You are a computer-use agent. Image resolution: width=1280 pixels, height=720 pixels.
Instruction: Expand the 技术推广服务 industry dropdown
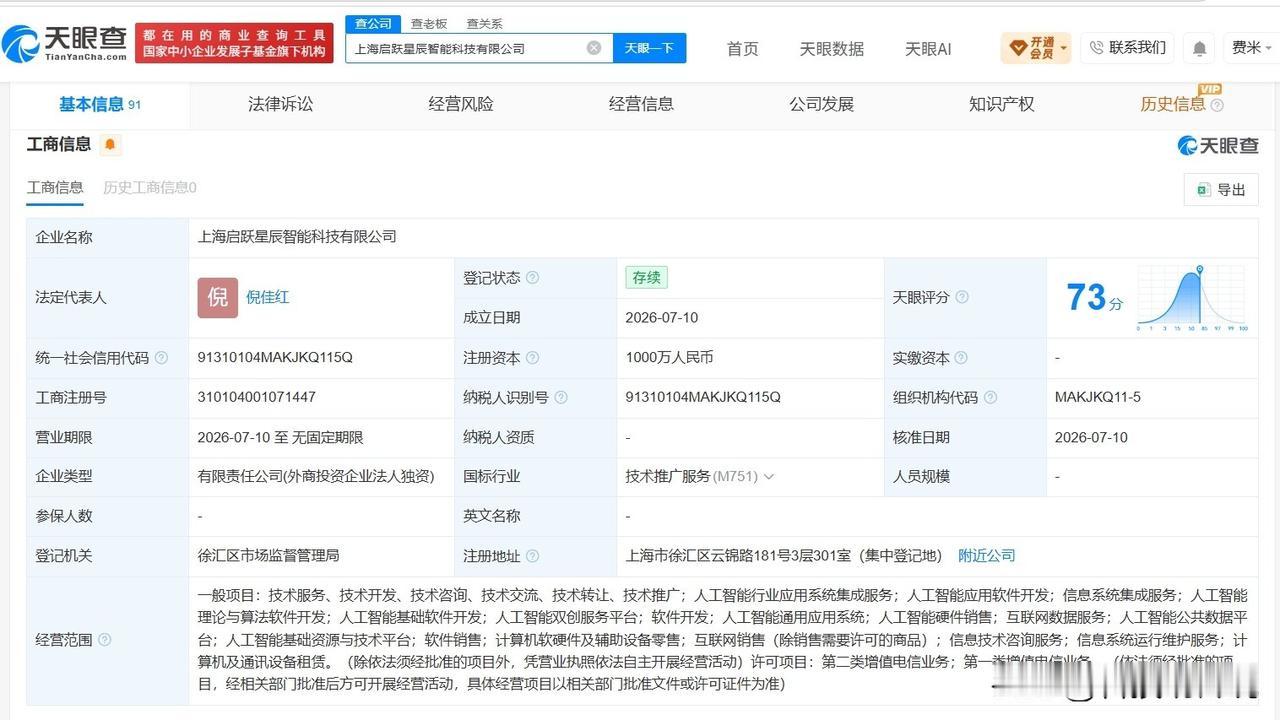tap(768, 477)
